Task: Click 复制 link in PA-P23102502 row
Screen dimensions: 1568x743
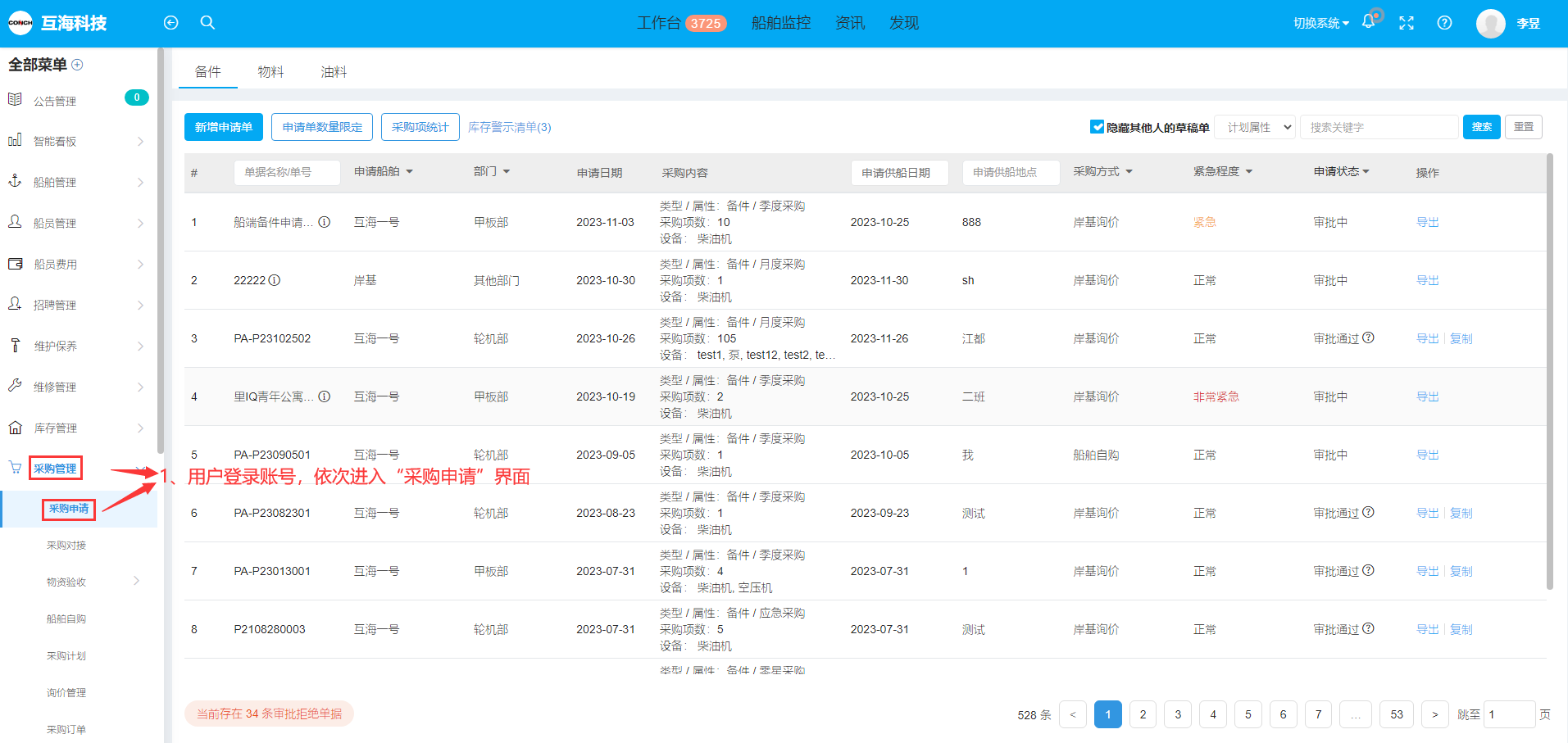Action: pos(1461,338)
